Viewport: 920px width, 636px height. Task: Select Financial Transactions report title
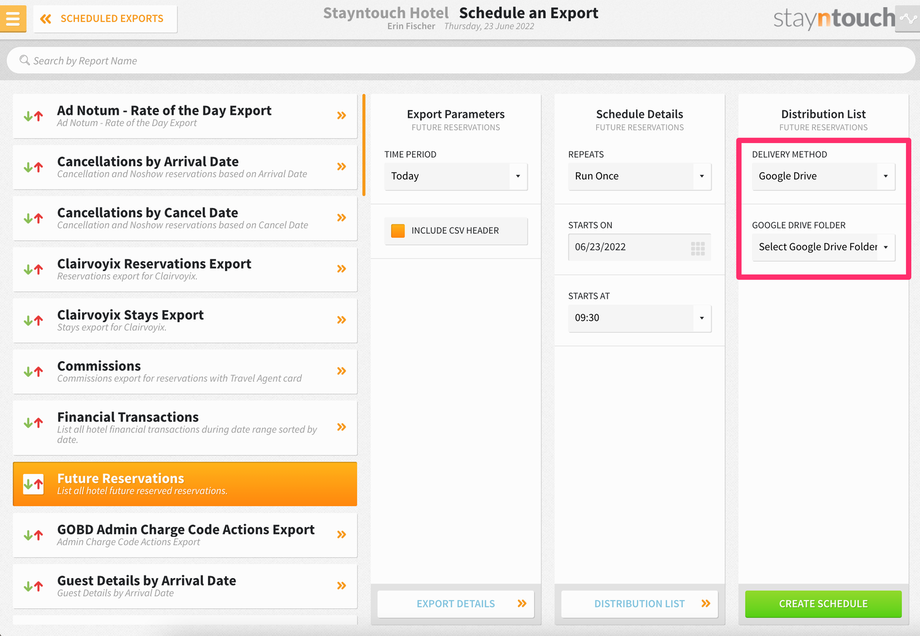click(x=128, y=417)
